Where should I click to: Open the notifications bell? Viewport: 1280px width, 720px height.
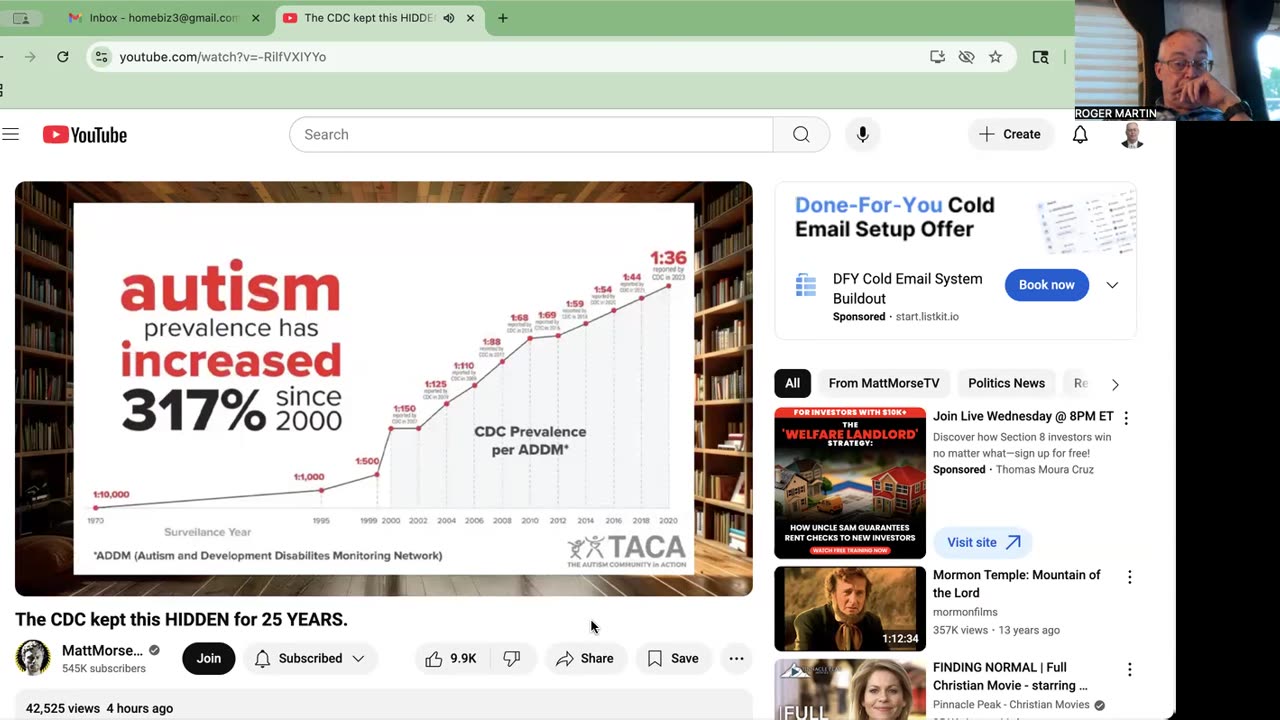(x=1080, y=134)
